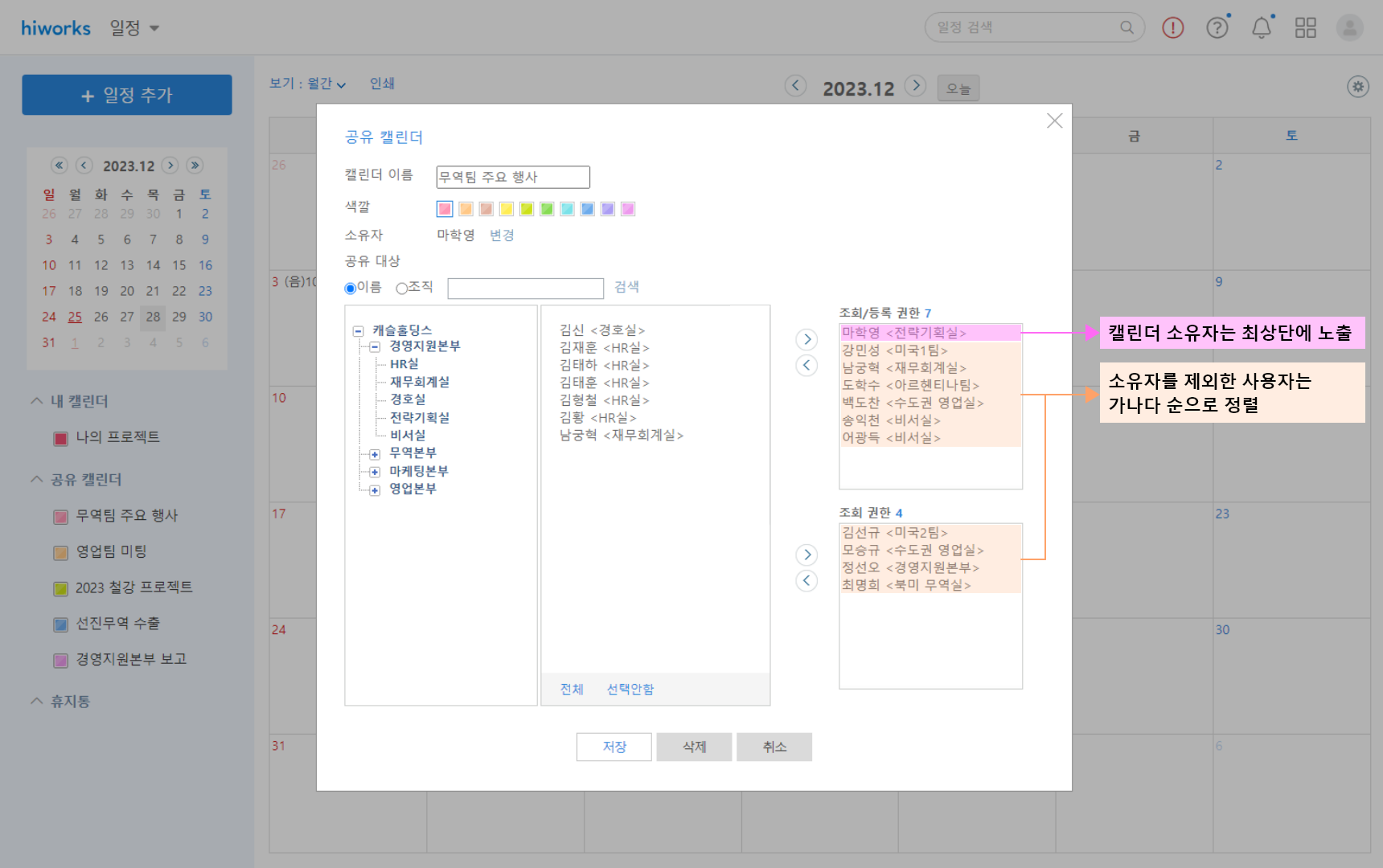This screenshot has width=1383, height=868.
Task: Expand the 무역본부 tree node
Action: pos(375,454)
